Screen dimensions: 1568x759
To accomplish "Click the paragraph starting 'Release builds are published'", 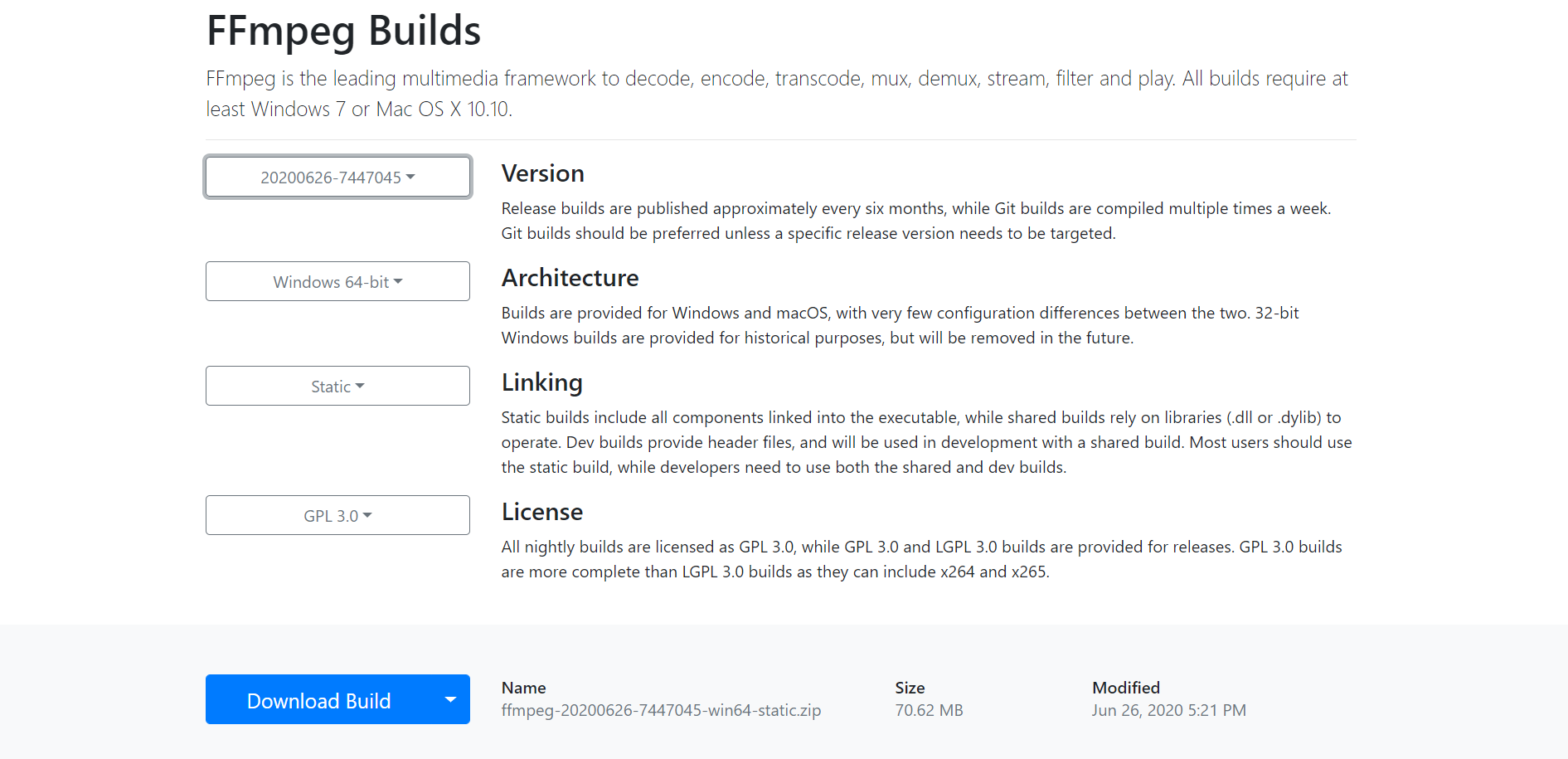I will pyautogui.click(x=916, y=221).
